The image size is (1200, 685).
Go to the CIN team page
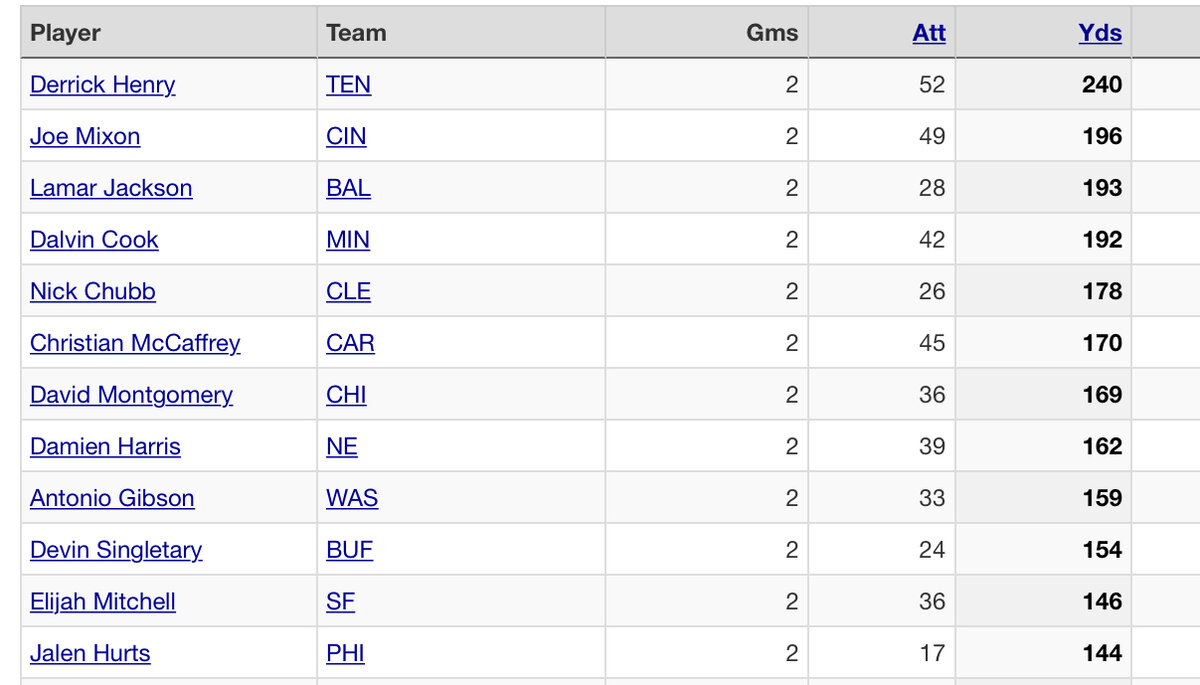pyautogui.click(x=346, y=137)
